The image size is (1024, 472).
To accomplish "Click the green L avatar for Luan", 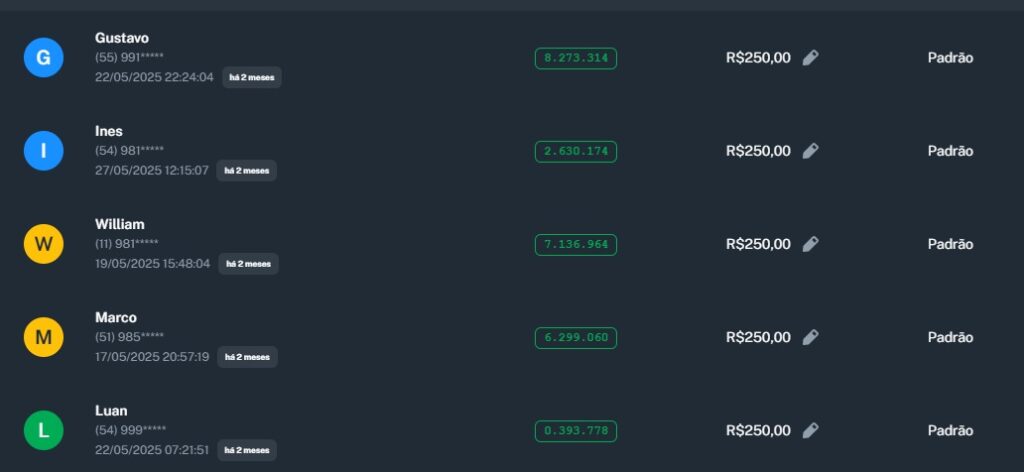I will pos(43,430).
